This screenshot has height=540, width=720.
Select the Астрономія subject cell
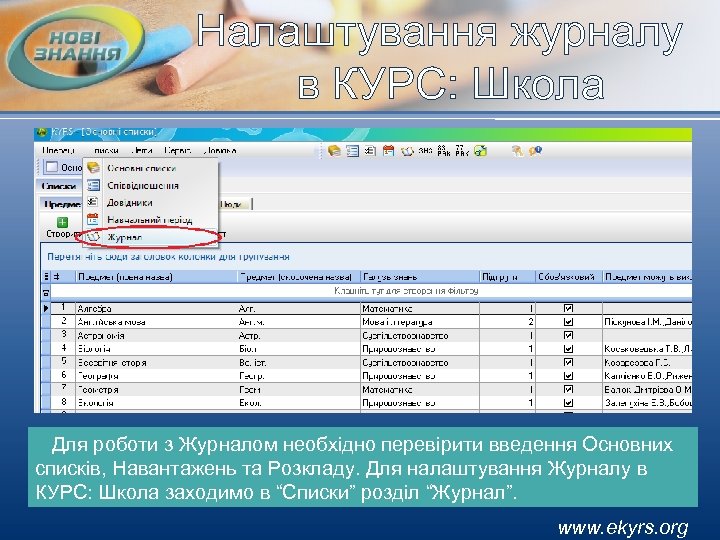click(x=156, y=336)
